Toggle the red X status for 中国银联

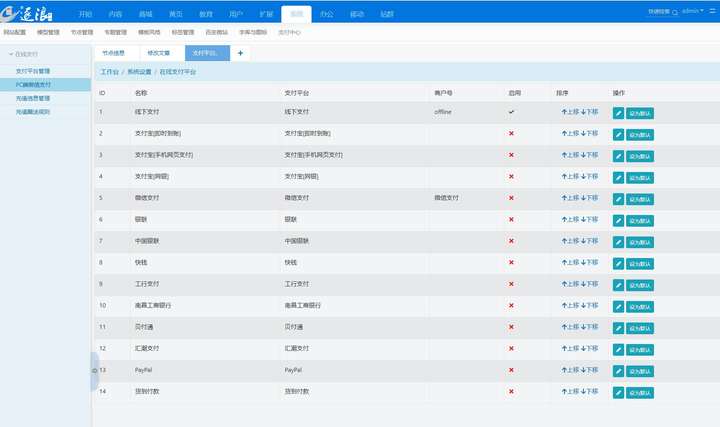pyautogui.click(x=511, y=241)
